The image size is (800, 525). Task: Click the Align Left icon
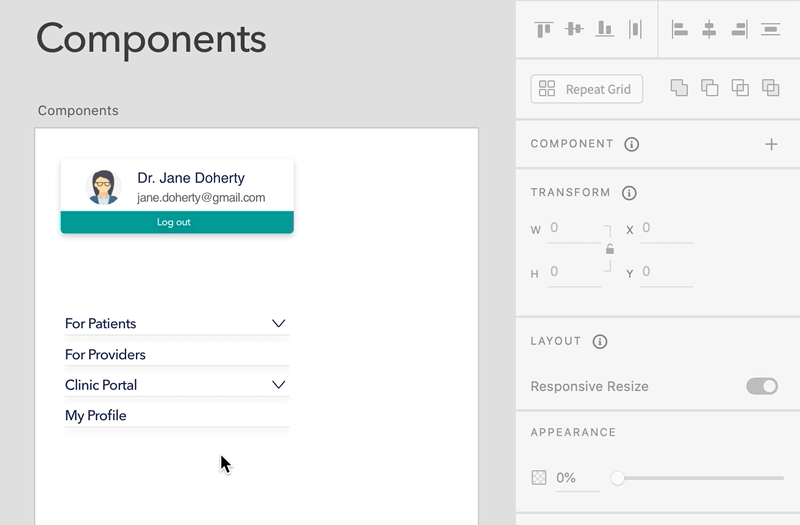pos(679,29)
